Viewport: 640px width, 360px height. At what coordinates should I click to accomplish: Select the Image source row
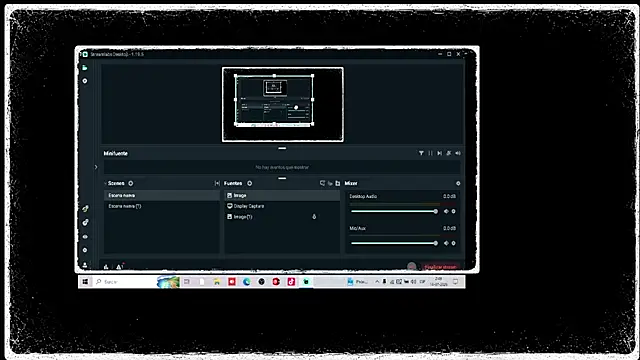coord(282,196)
